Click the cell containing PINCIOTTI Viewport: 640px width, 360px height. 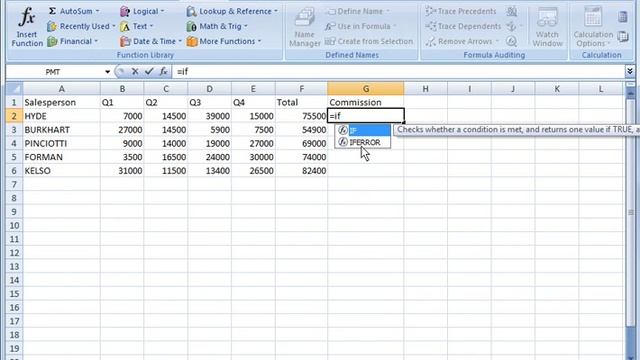click(62, 143)
